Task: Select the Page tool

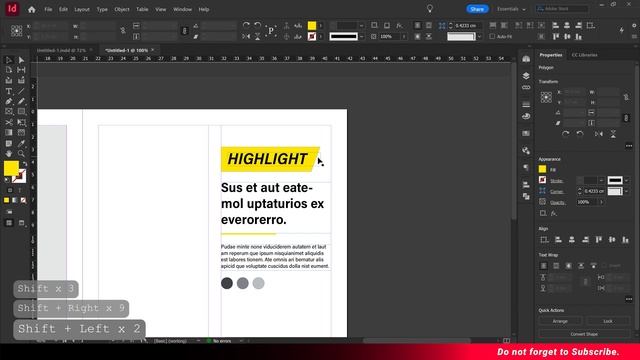Action: 9,70
